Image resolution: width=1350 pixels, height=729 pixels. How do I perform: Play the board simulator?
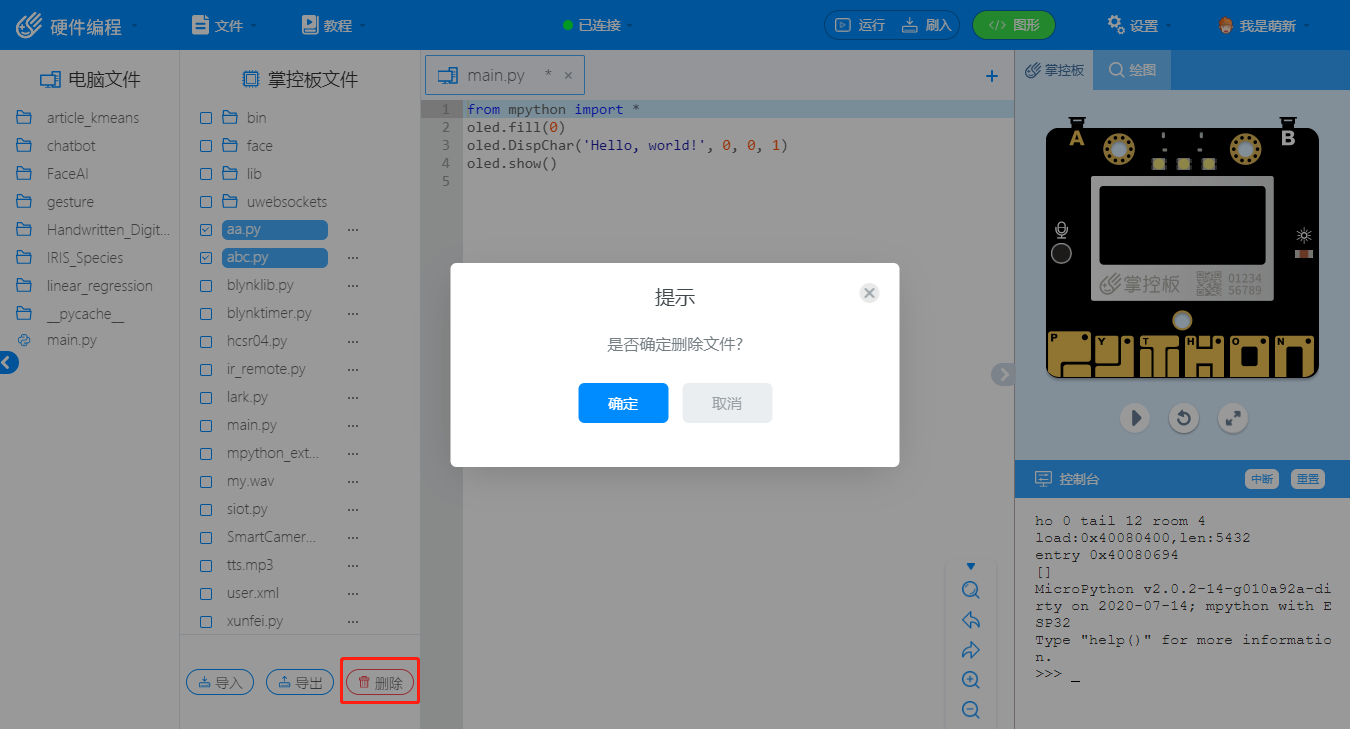1134,417
